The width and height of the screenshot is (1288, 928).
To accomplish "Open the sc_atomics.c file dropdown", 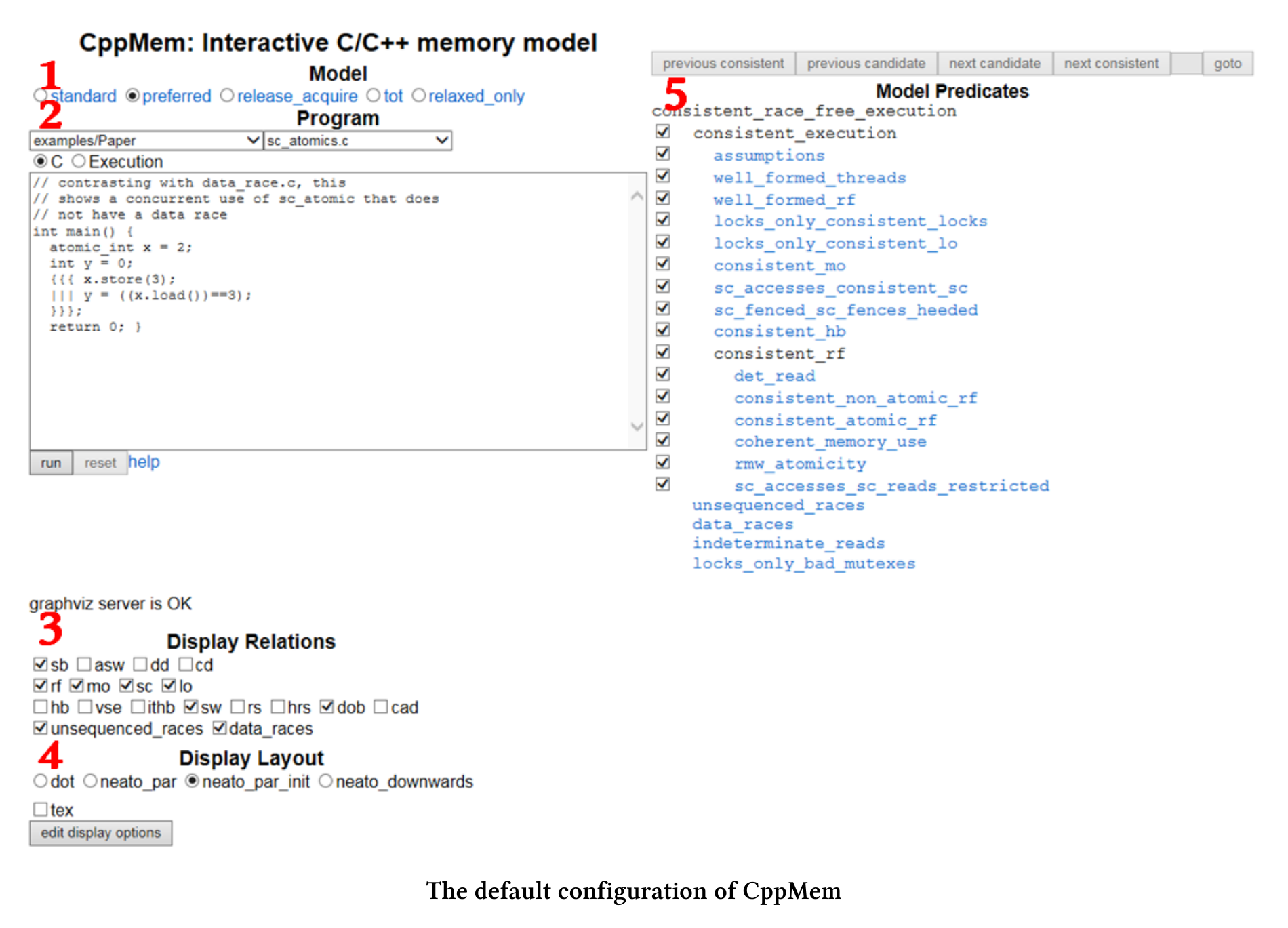I will [x=357, y=140].
